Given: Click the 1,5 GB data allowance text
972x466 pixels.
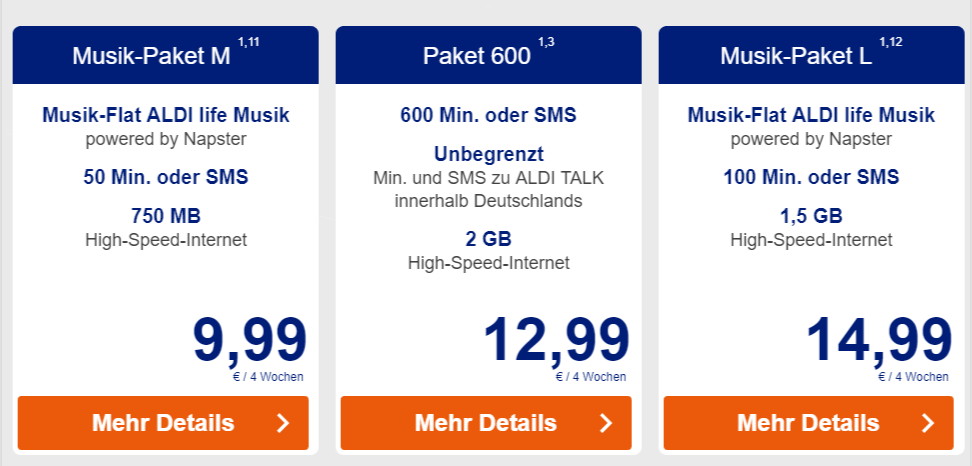Looking at the screenshot, I should (811, 216).
